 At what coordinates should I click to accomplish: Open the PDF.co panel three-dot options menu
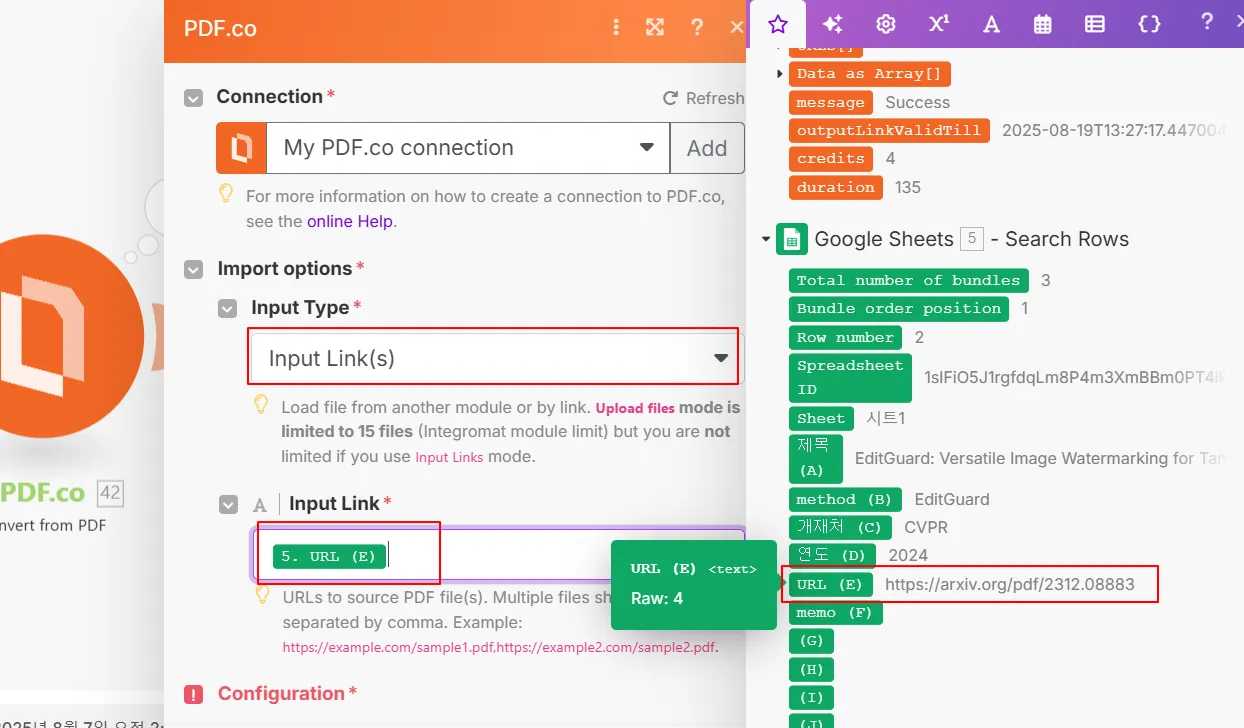click(x=616, y=27)
